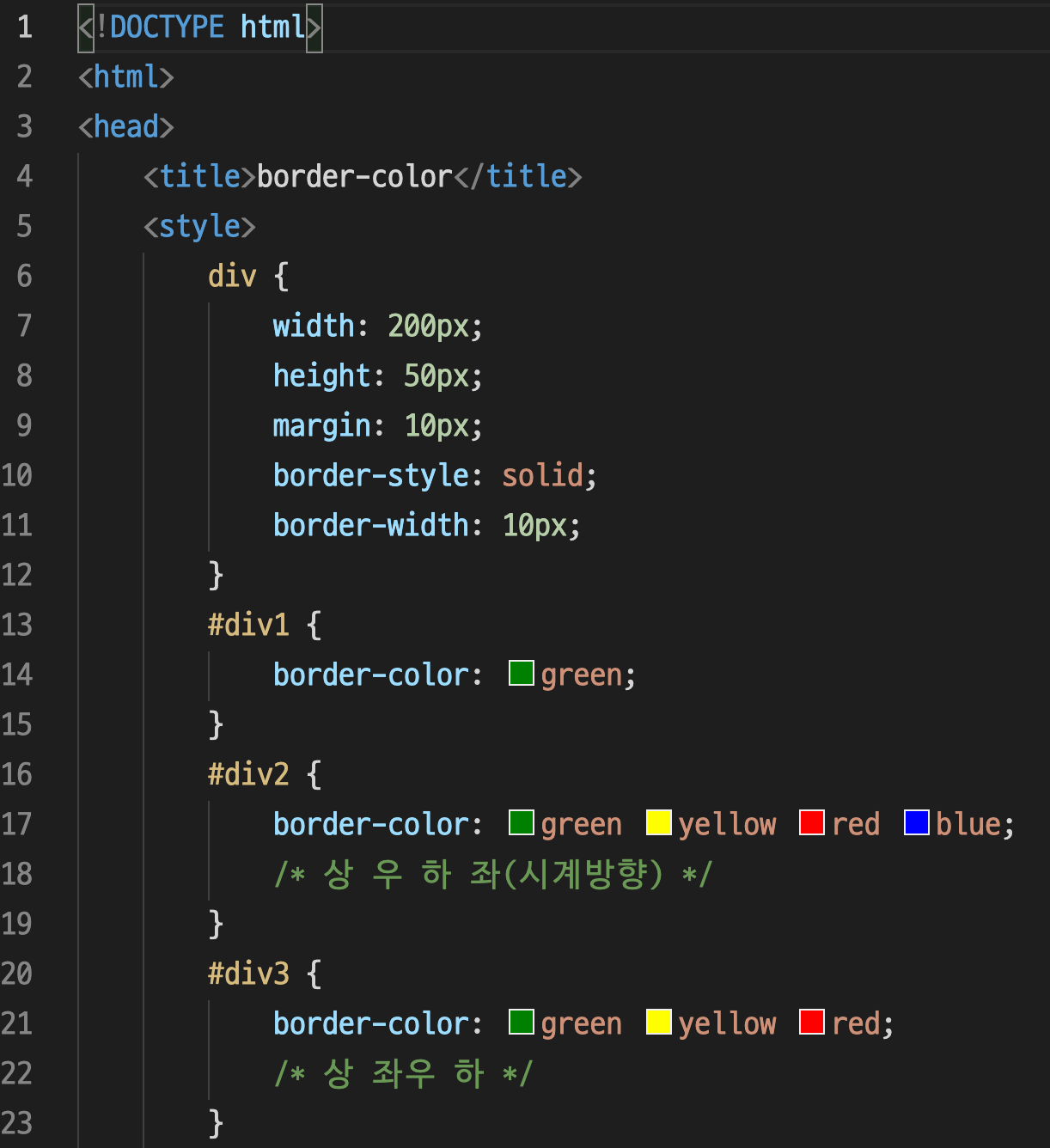
Task: Click the 'border-width' property
Action: tap(371, 525)
